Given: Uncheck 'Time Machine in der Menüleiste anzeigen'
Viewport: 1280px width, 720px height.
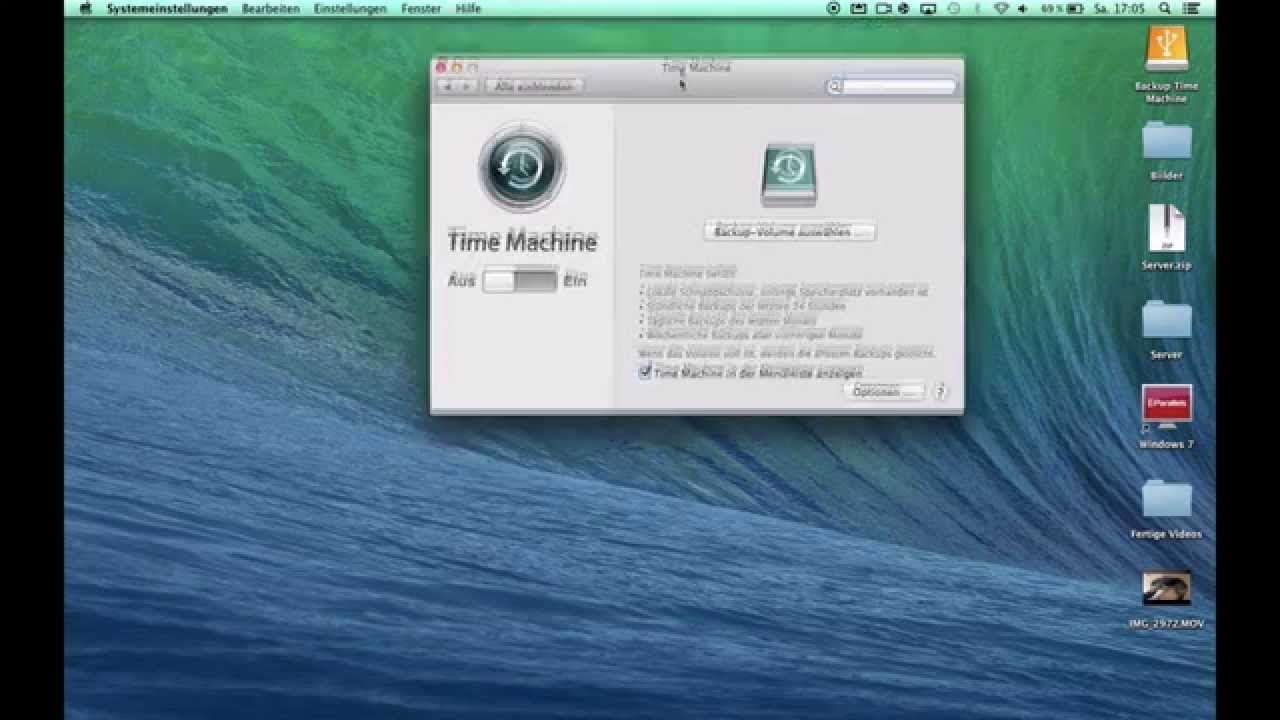Looking at the screenshot, I should click(x=645, y=372).
